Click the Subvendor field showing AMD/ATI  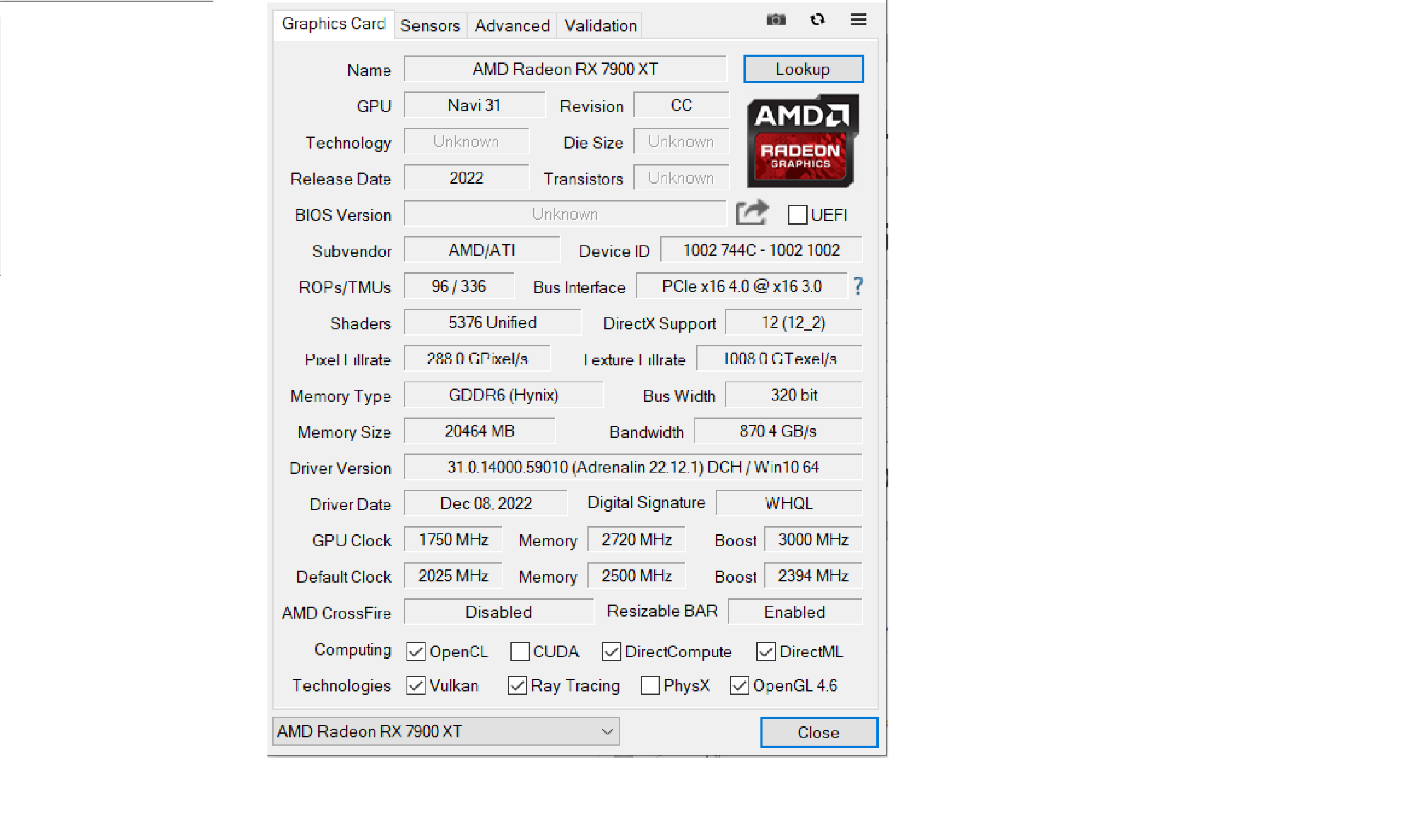tap(482, 250)
